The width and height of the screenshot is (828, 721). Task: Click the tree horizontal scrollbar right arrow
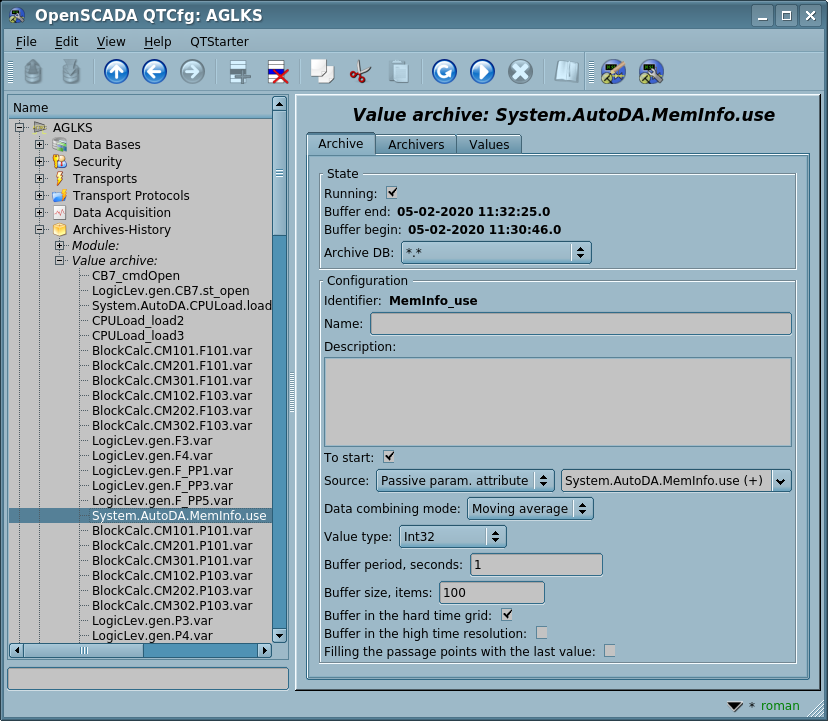point(265,650)
